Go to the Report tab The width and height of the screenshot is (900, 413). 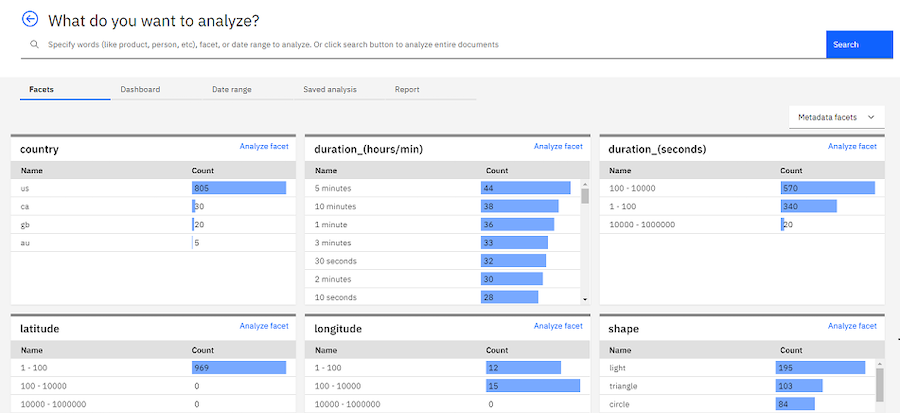click(x=407, y=90)
